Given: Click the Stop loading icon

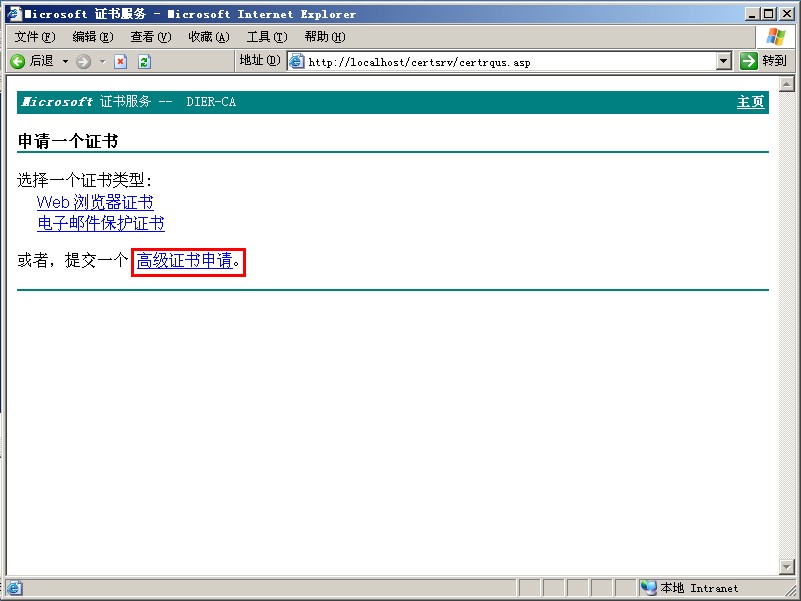Looking at the screenshot, I should coord(121,61).
